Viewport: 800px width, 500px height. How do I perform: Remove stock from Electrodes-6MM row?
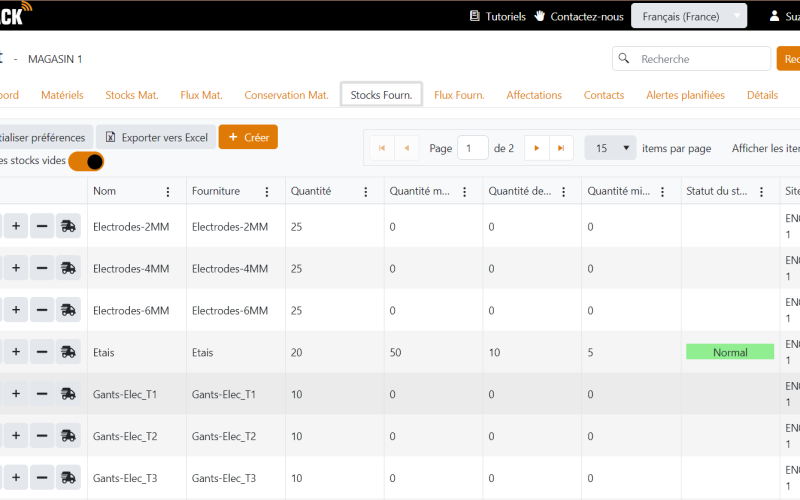pos(42,310)
